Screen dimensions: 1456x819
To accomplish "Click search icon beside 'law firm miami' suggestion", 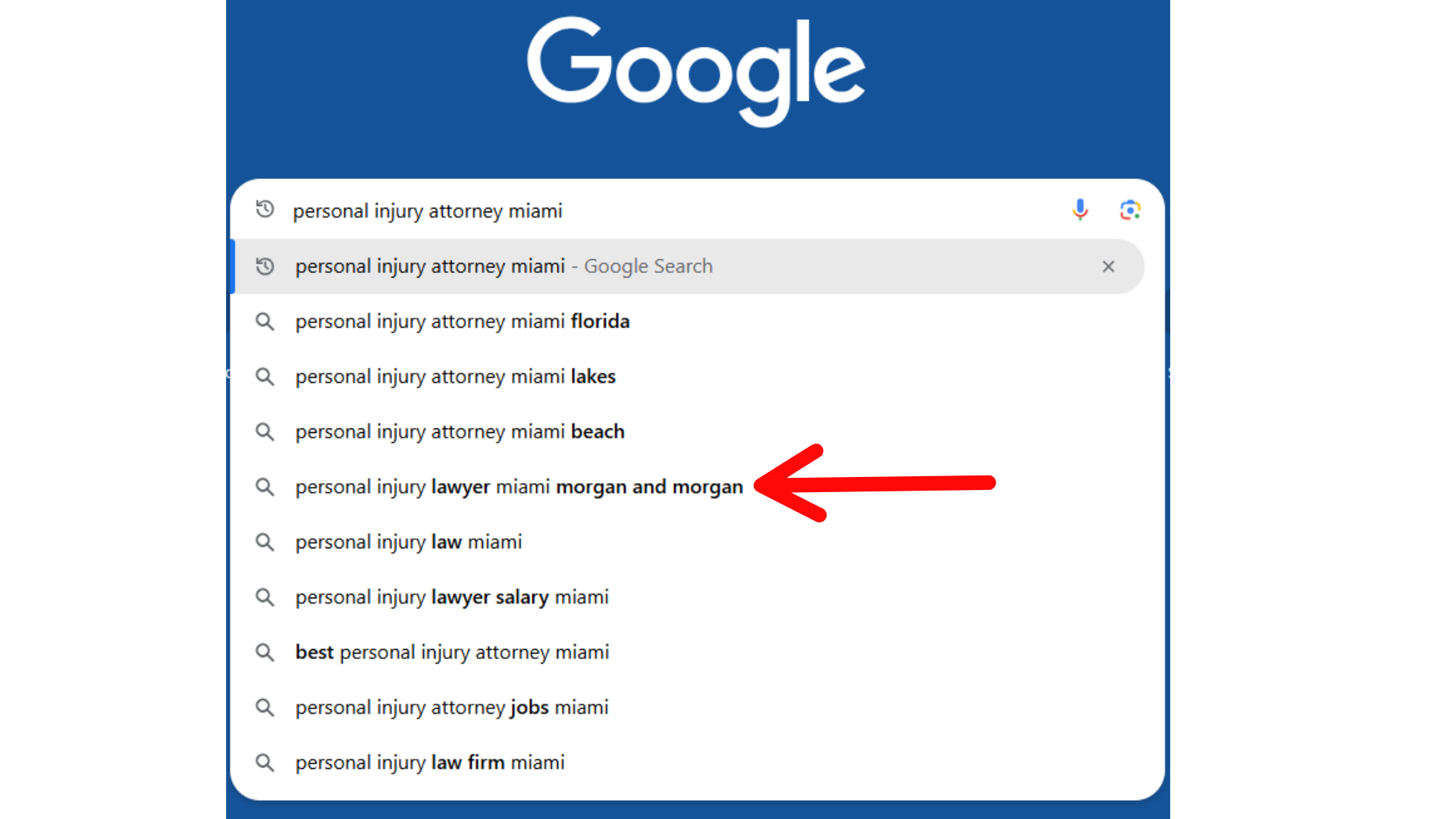I will tap(265, 763).
